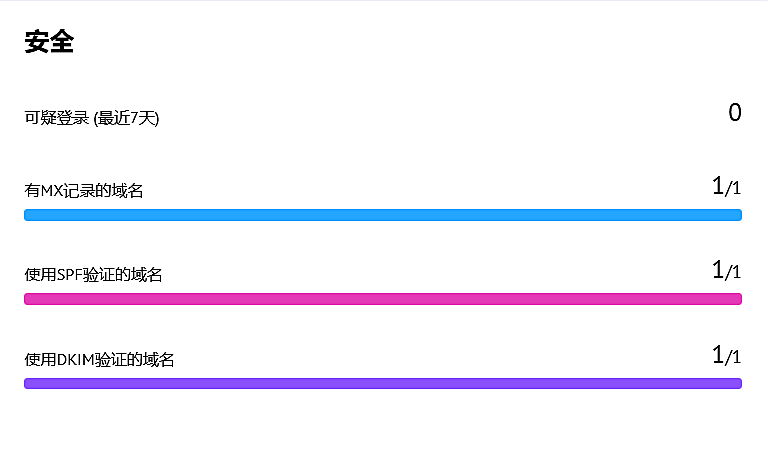Select the 使用SPF验证的域名 label
The image size is (768, 474).
tap(93, 275)
